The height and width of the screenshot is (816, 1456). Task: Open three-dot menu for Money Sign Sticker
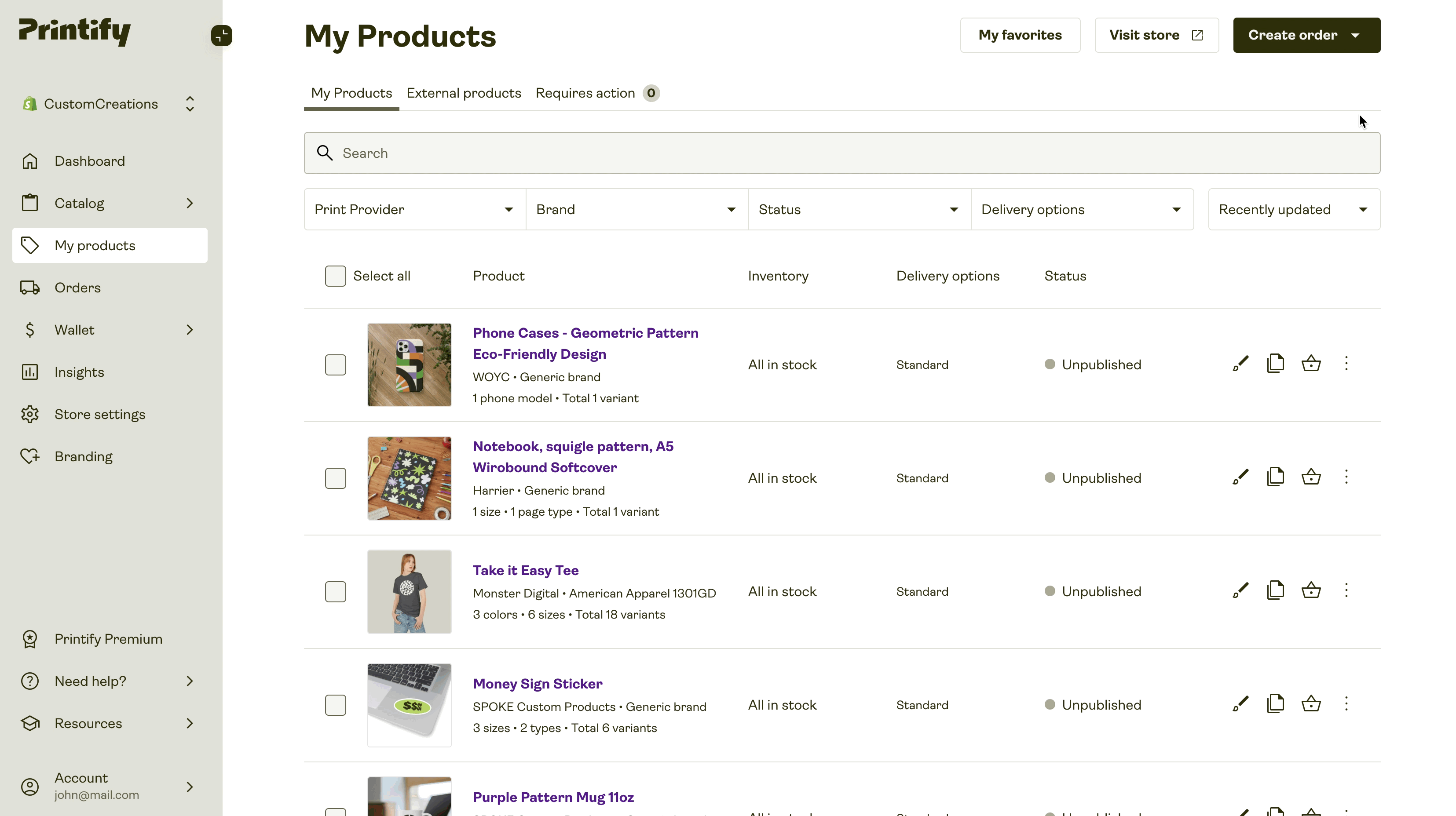click(1346, 703)
